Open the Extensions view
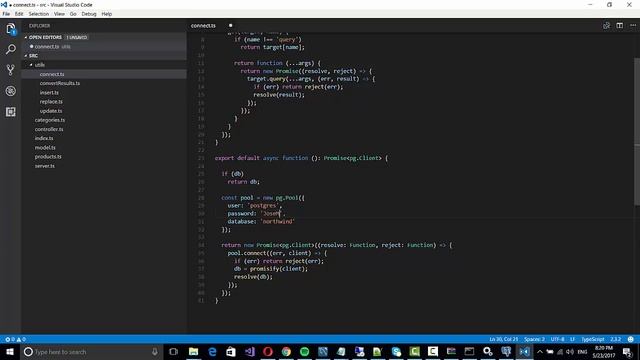The image size is (640, 360). (11, 111)
